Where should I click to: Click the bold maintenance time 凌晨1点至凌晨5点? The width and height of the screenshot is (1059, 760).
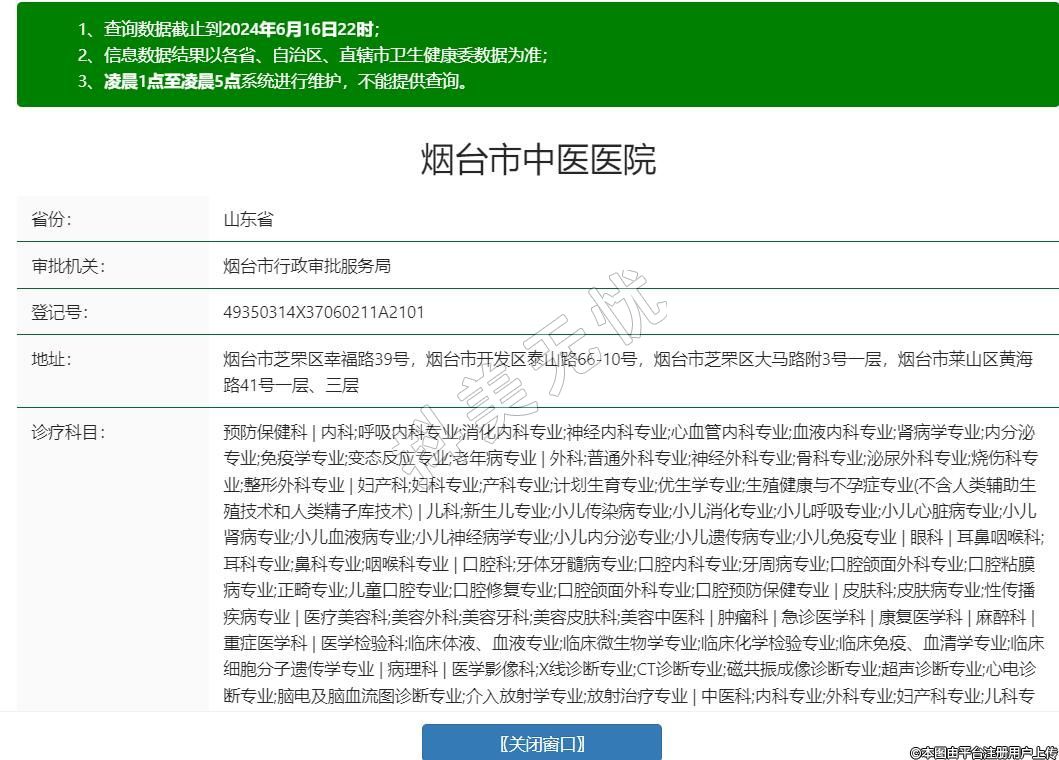pos(172,81)
